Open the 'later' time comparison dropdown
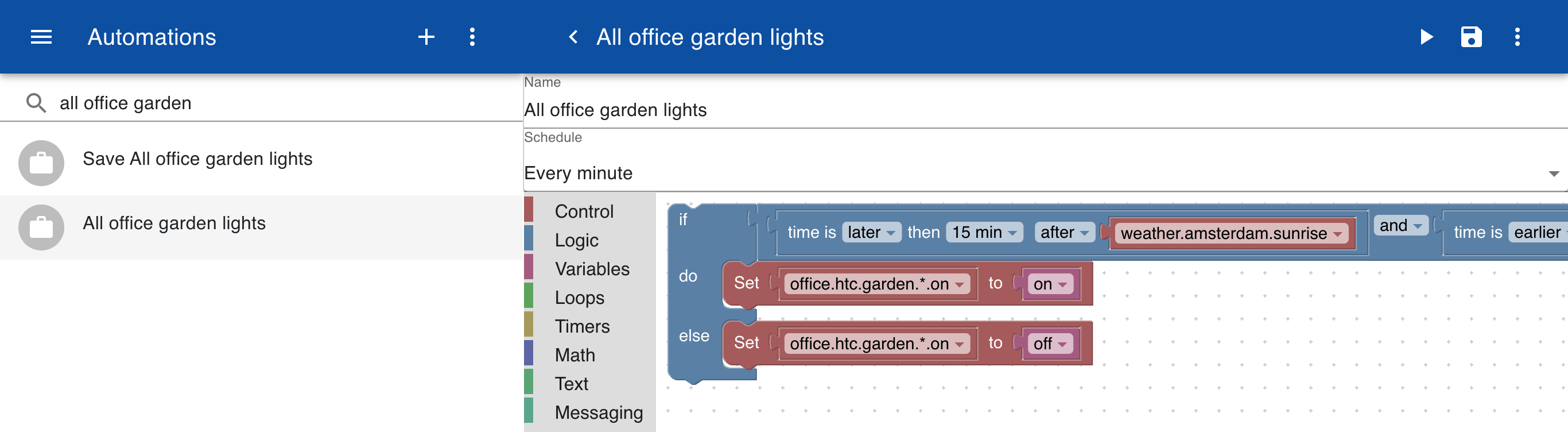 (871, 232)
